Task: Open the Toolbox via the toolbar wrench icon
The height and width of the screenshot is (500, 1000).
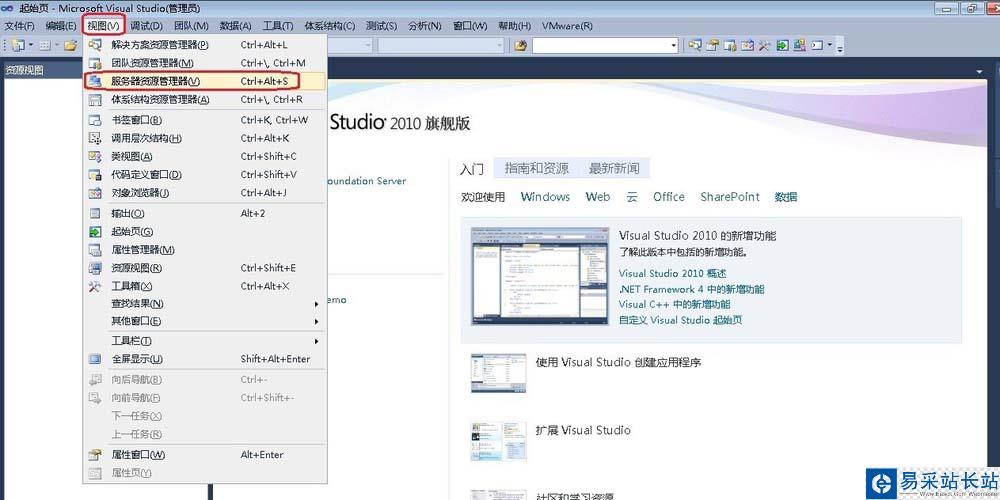Action: pos(764,45)
